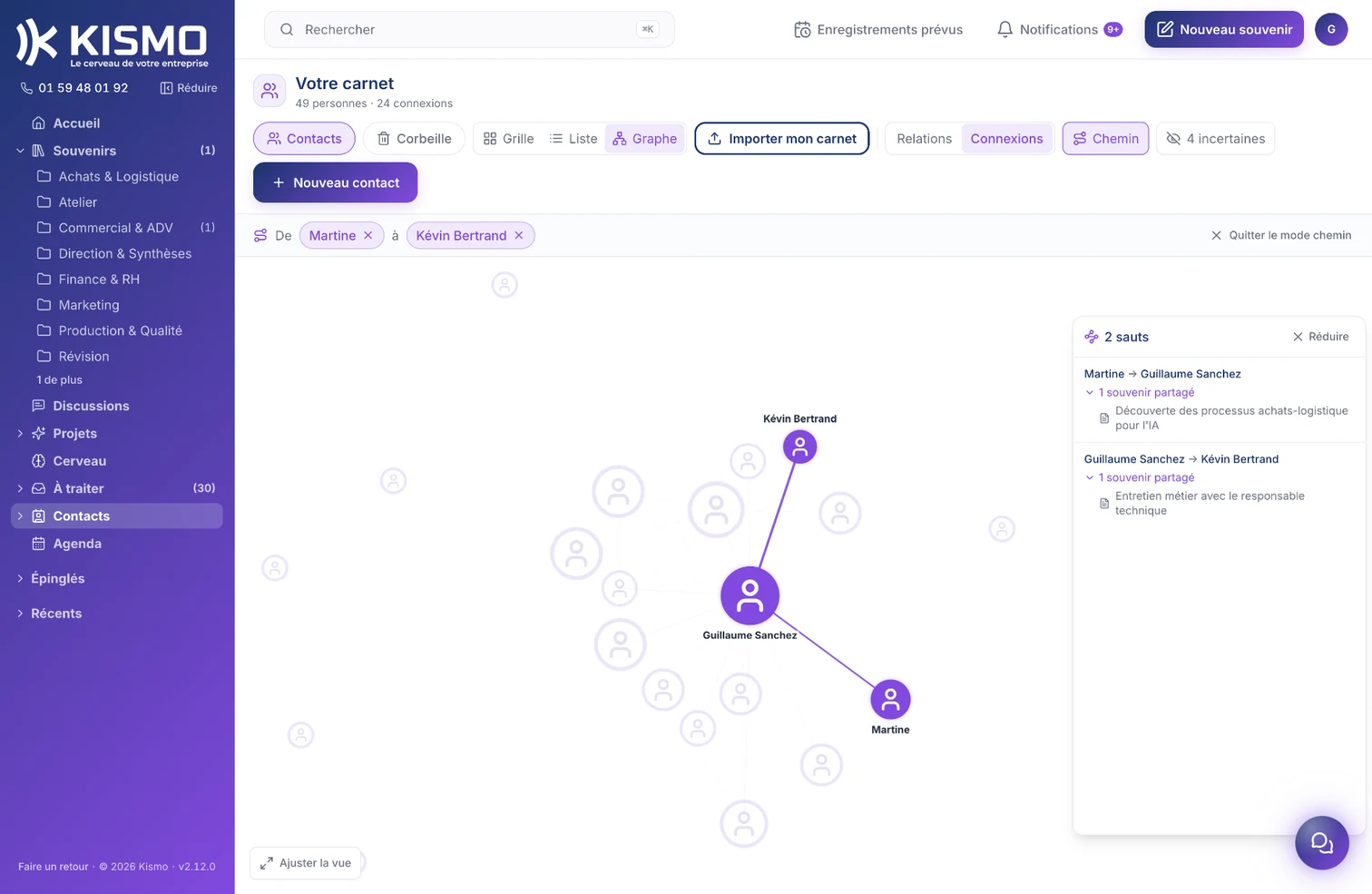The height and width of the screenshot is (894, 1372).
Task: Open the Achats & Logistique folder
Action: click(118, 176)
